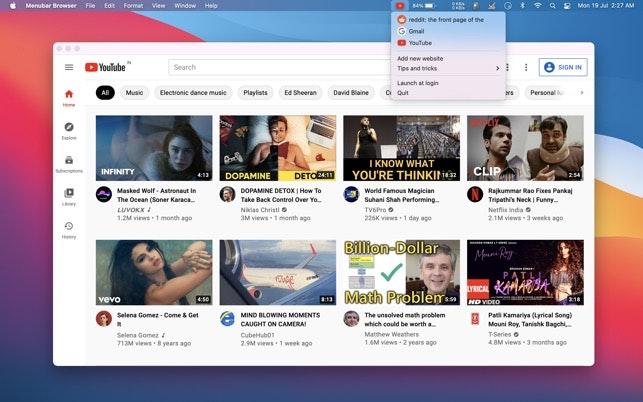Open Explore in the sidebar
Screen dimensions: 643x402
69,130
